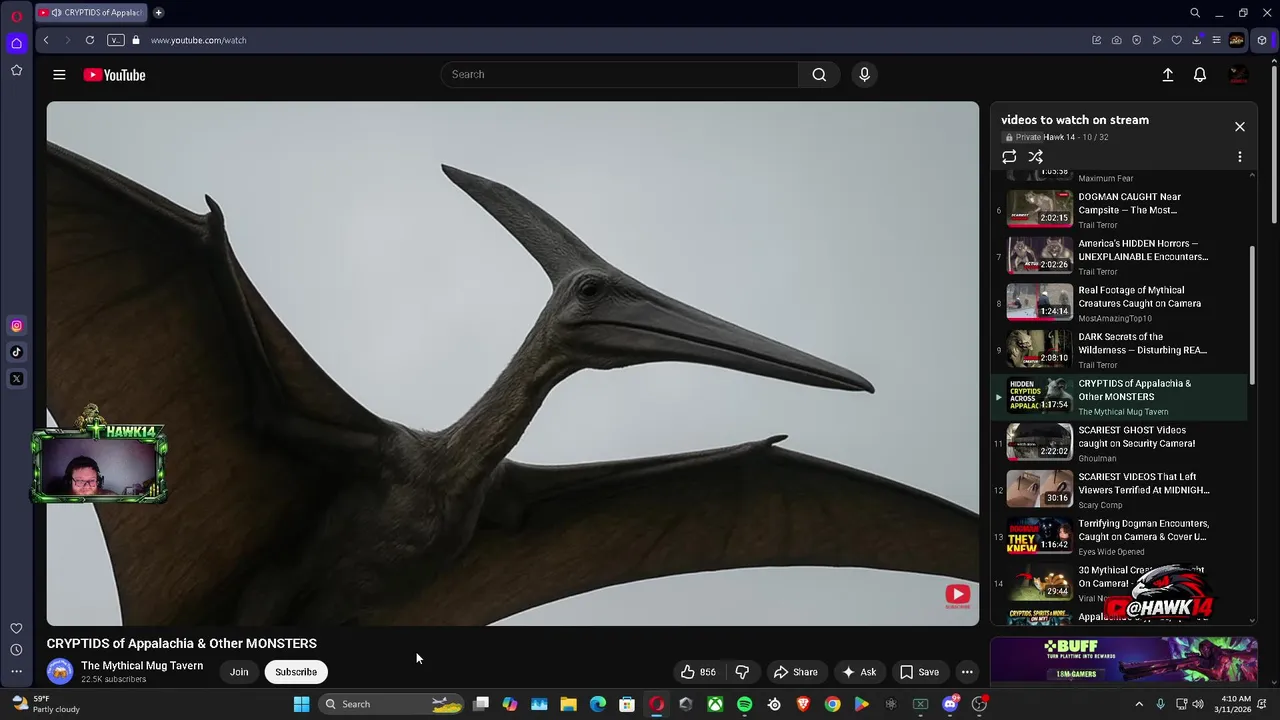Image resolution: width=1280 pixels, height=720 pixels.
Task: Reload the page
Action: tap(90, 40)
